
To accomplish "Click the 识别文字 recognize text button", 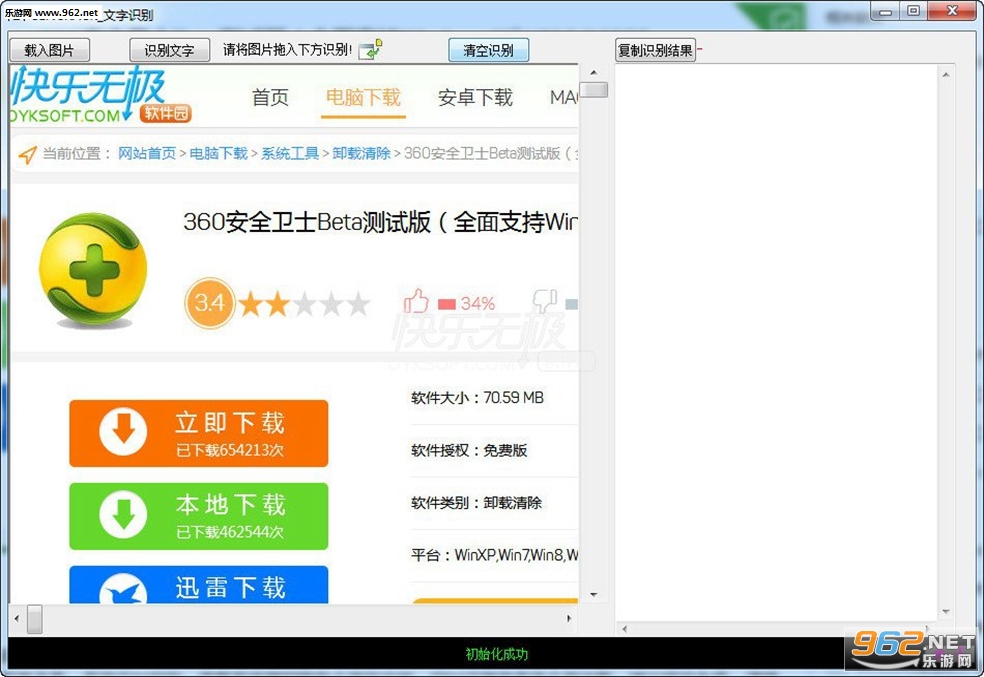I will (169, 50).
